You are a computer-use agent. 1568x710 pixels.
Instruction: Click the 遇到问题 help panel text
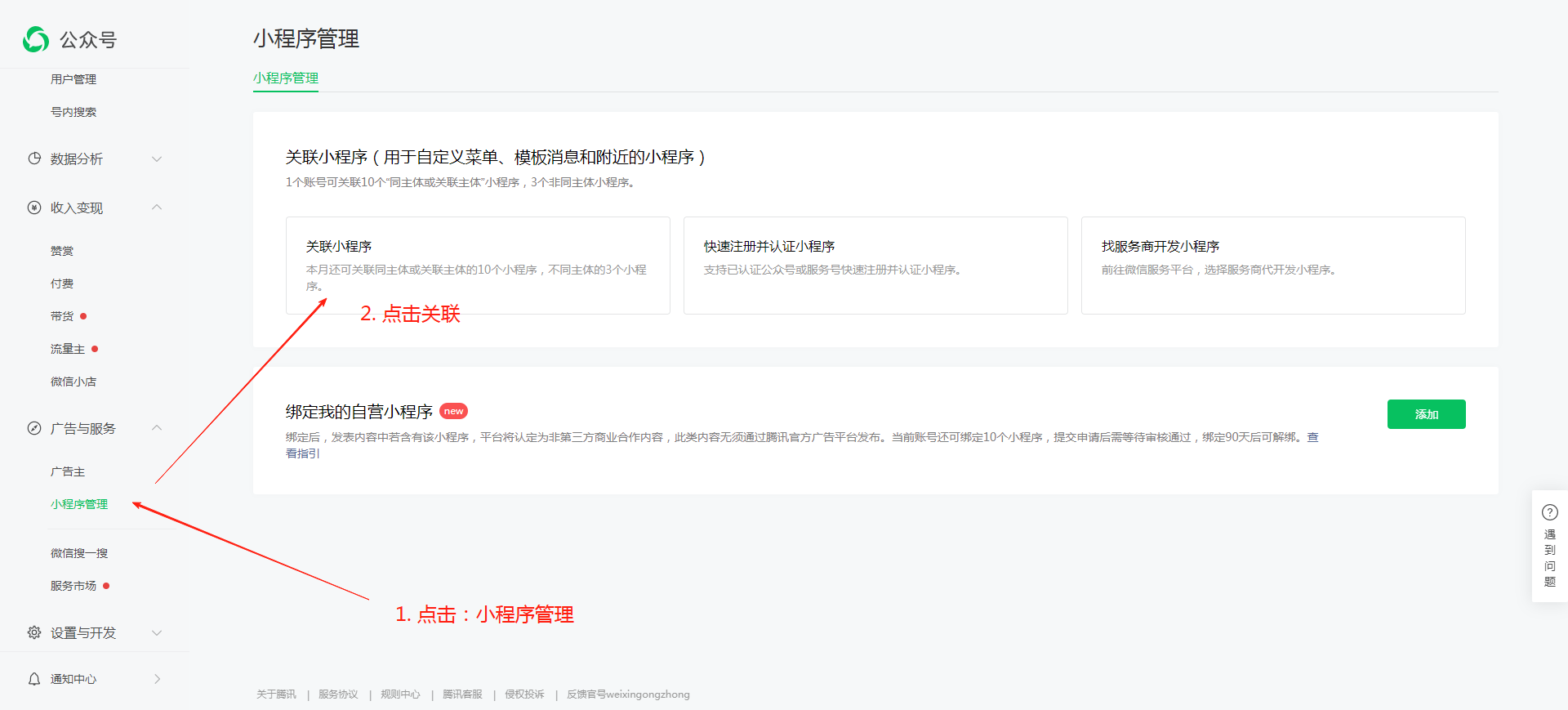click(x=1550, y=558)
